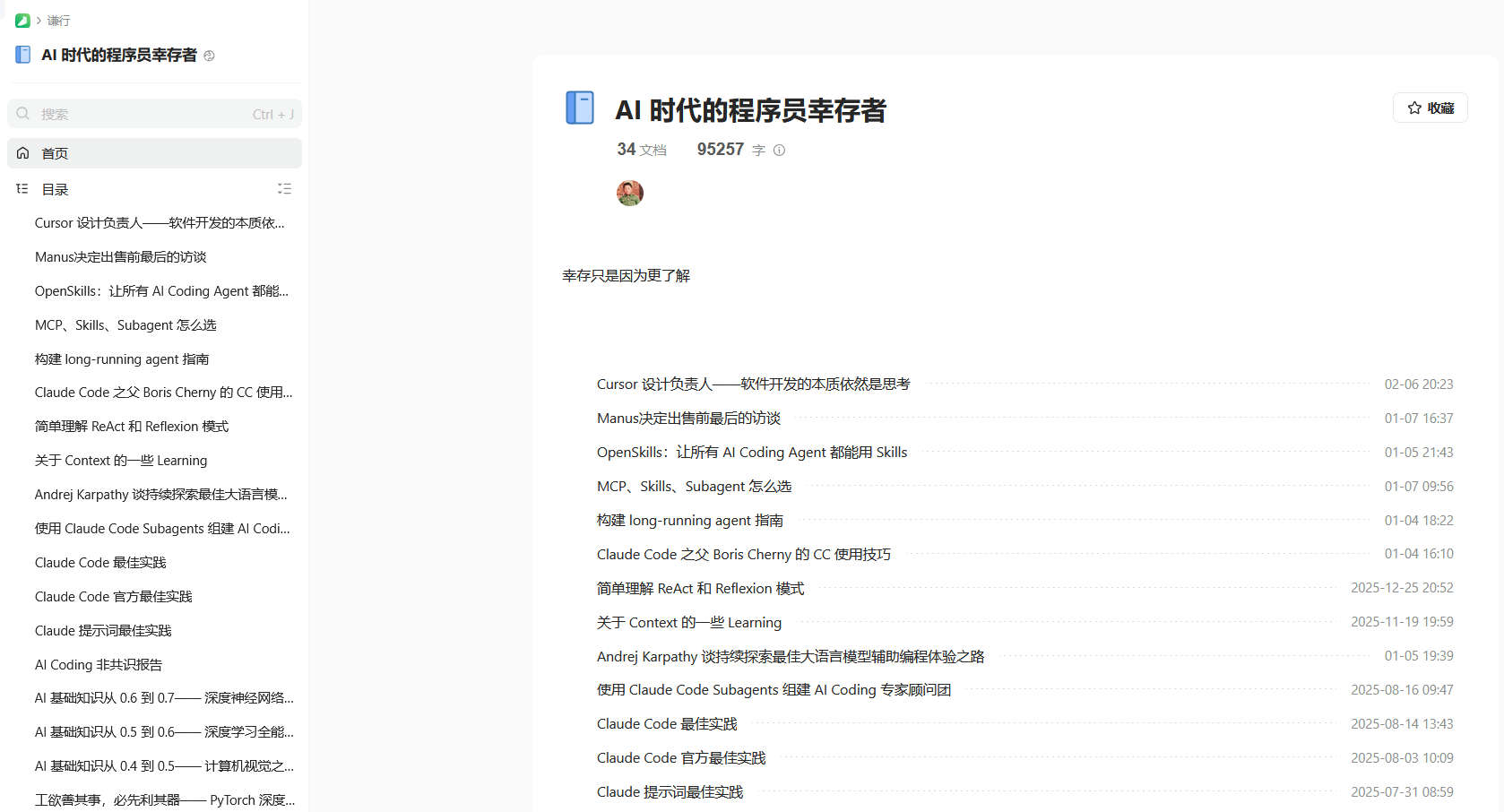Viewport: 1504px width, 812px height.
Task: Open the 目录 table of contents
Action: click(56, 189)
